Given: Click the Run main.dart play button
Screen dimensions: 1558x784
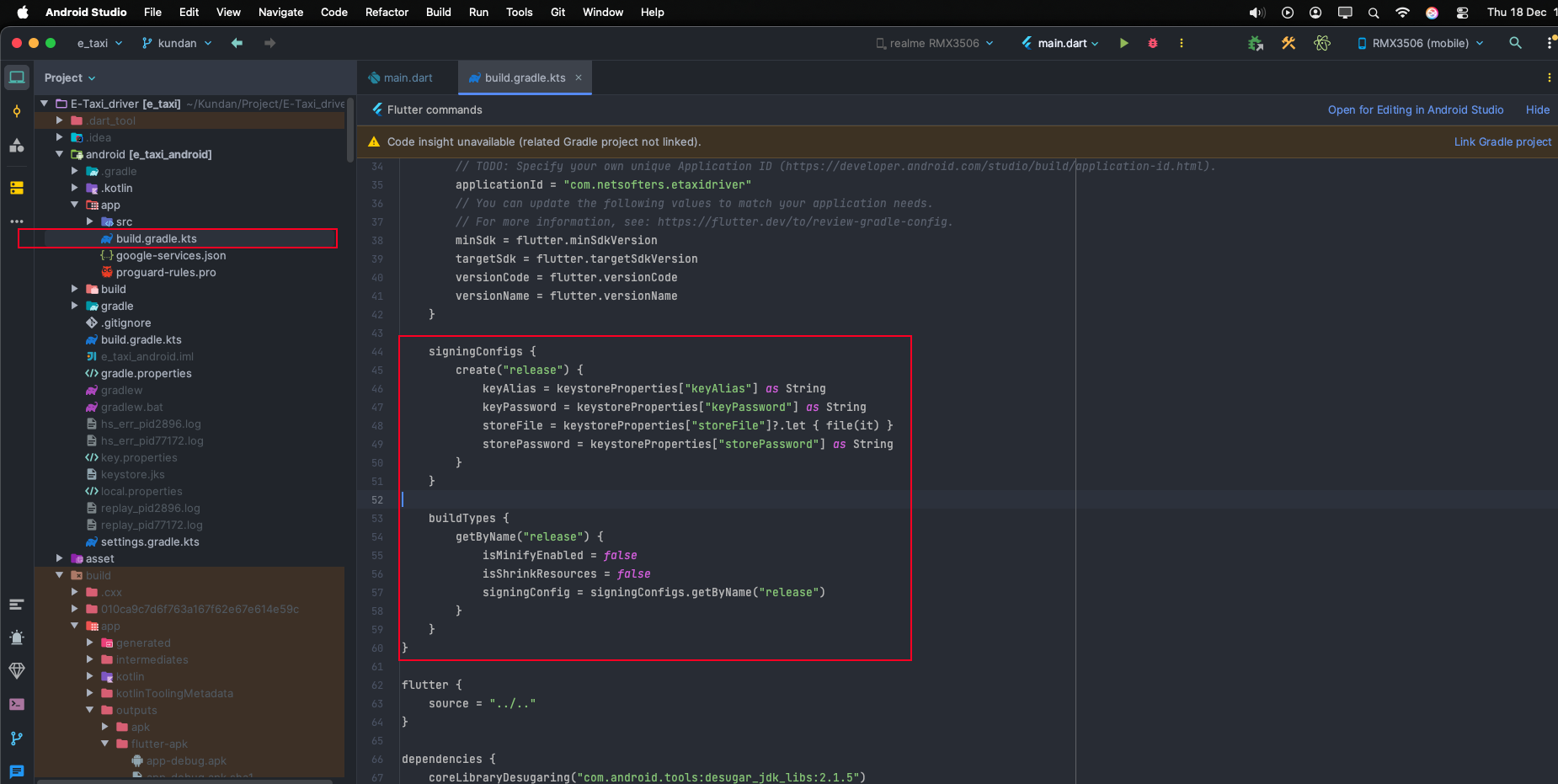Looking at the screenshot, I should point(1123,43).
